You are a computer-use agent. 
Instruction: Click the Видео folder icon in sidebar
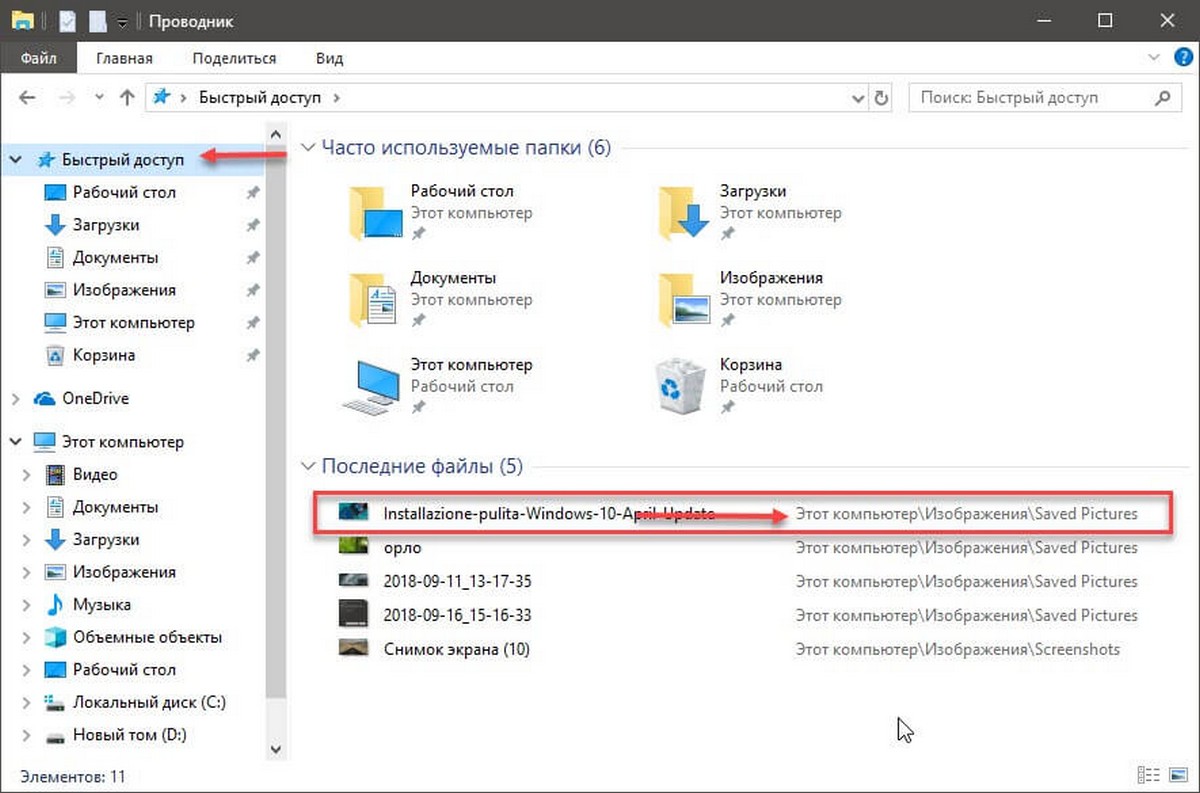(56, 474)
